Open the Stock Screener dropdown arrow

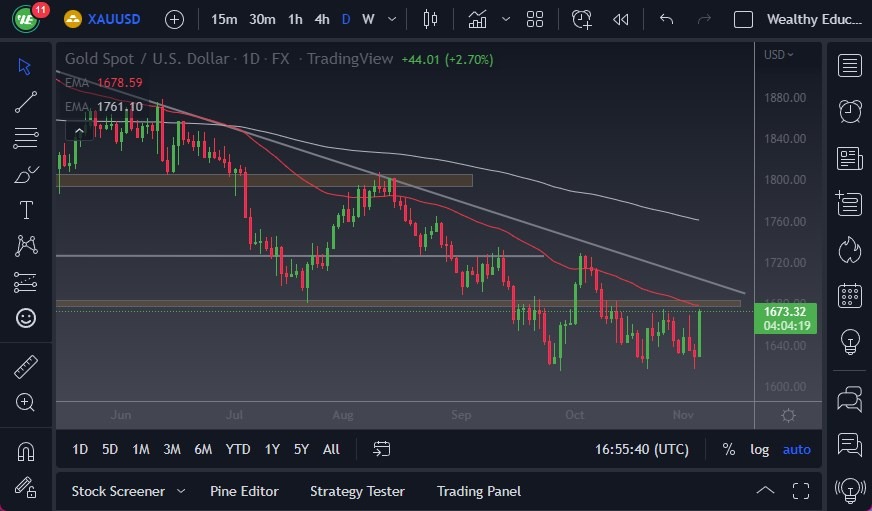pos(181,491)
